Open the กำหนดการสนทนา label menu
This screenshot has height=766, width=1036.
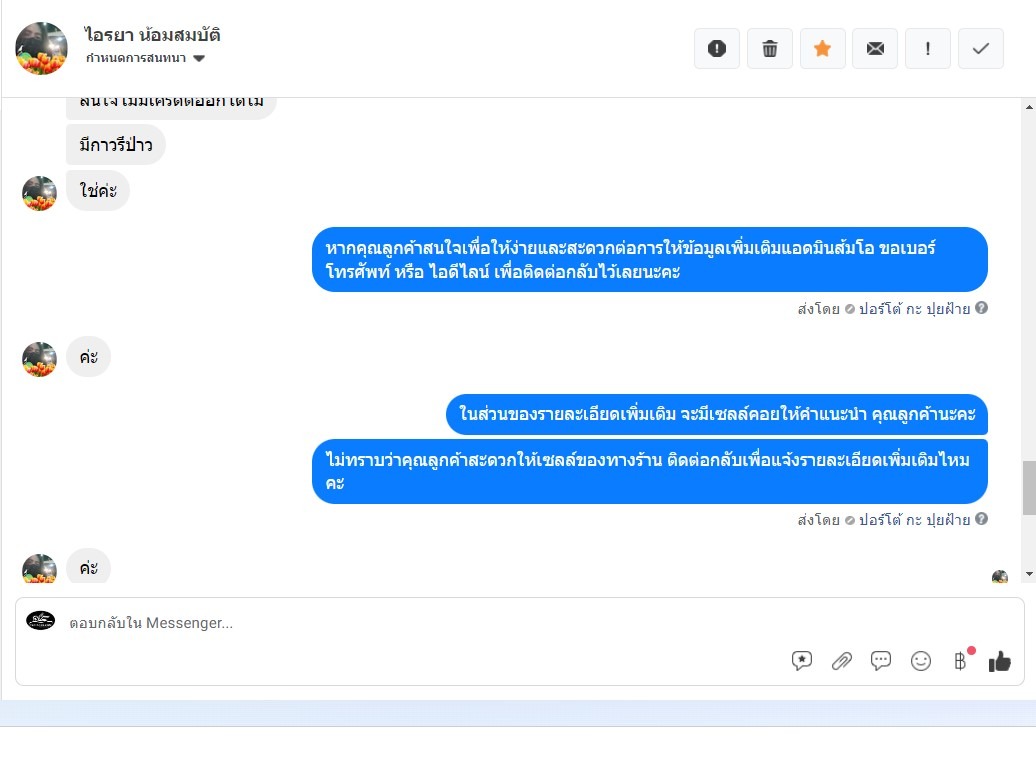(136, 58)
